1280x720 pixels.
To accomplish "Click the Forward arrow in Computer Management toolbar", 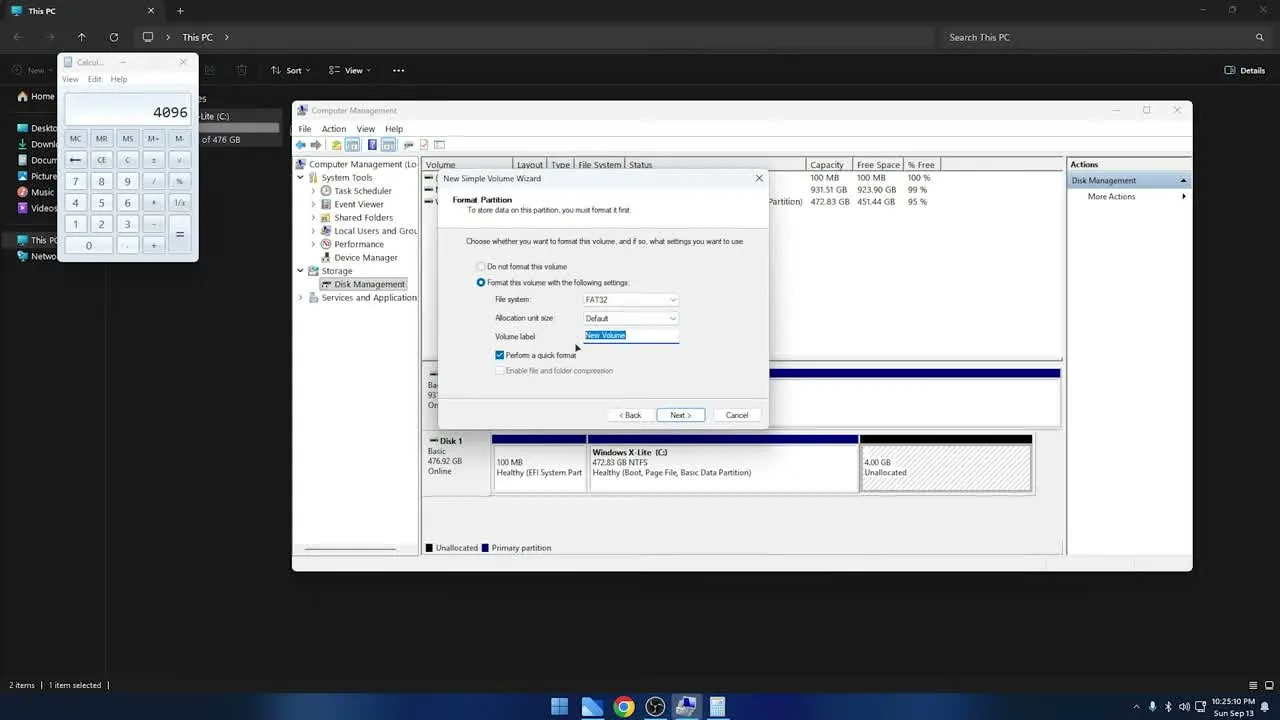I will coord(316,145).
